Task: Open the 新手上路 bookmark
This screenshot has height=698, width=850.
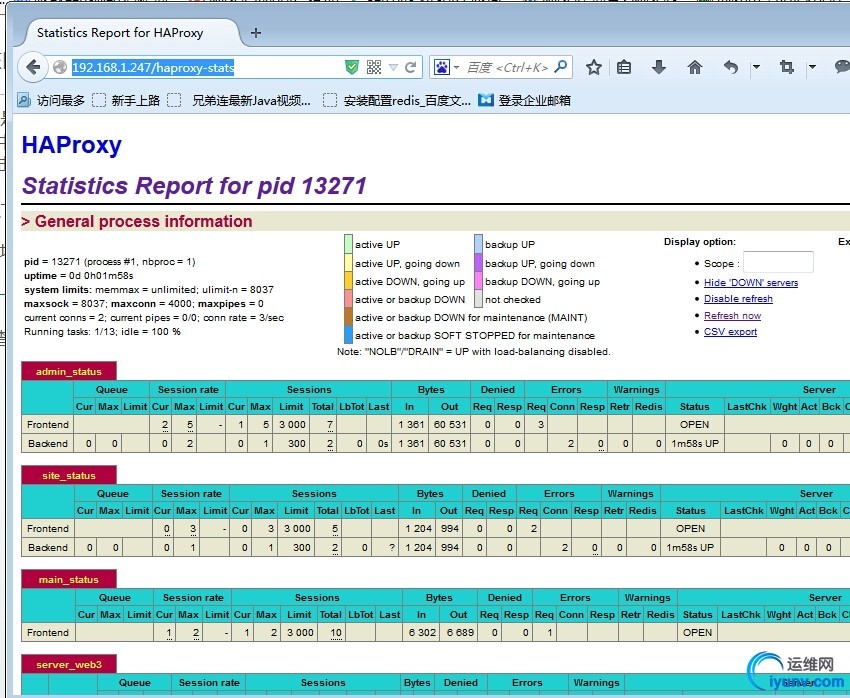Action: coord(126,100)
